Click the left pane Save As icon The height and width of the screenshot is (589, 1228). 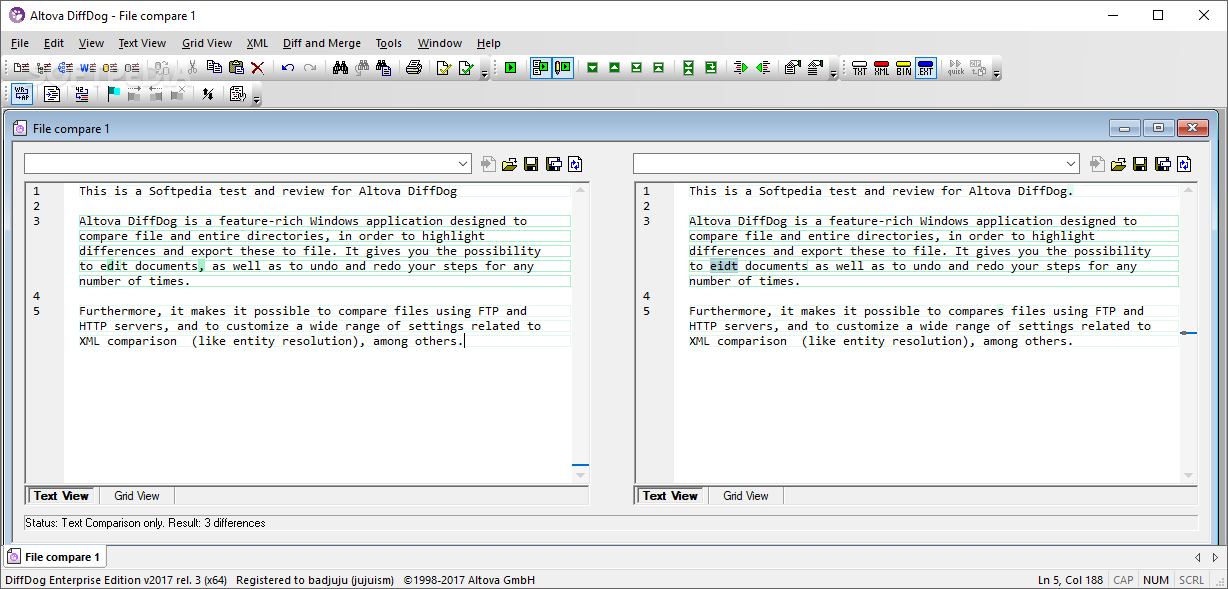553,163
